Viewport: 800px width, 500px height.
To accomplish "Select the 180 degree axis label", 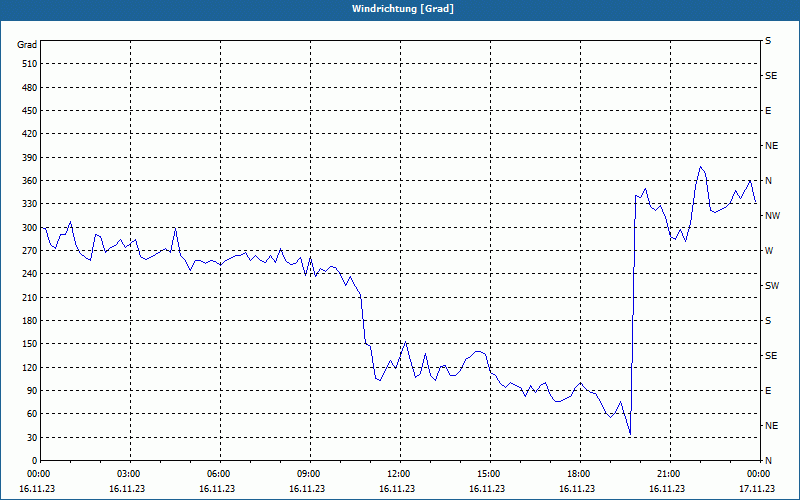I will 30,321.
